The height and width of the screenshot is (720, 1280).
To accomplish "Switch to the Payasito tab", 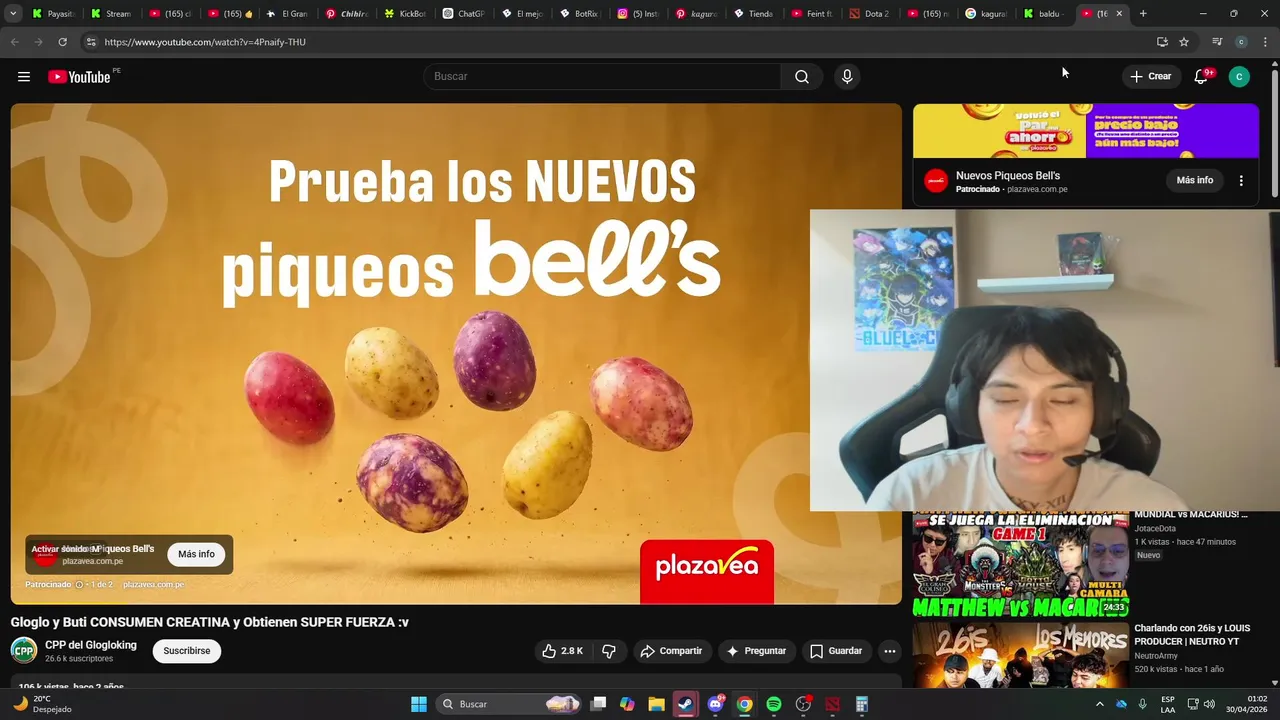I will pyautogui.click(x=53, y=14).
